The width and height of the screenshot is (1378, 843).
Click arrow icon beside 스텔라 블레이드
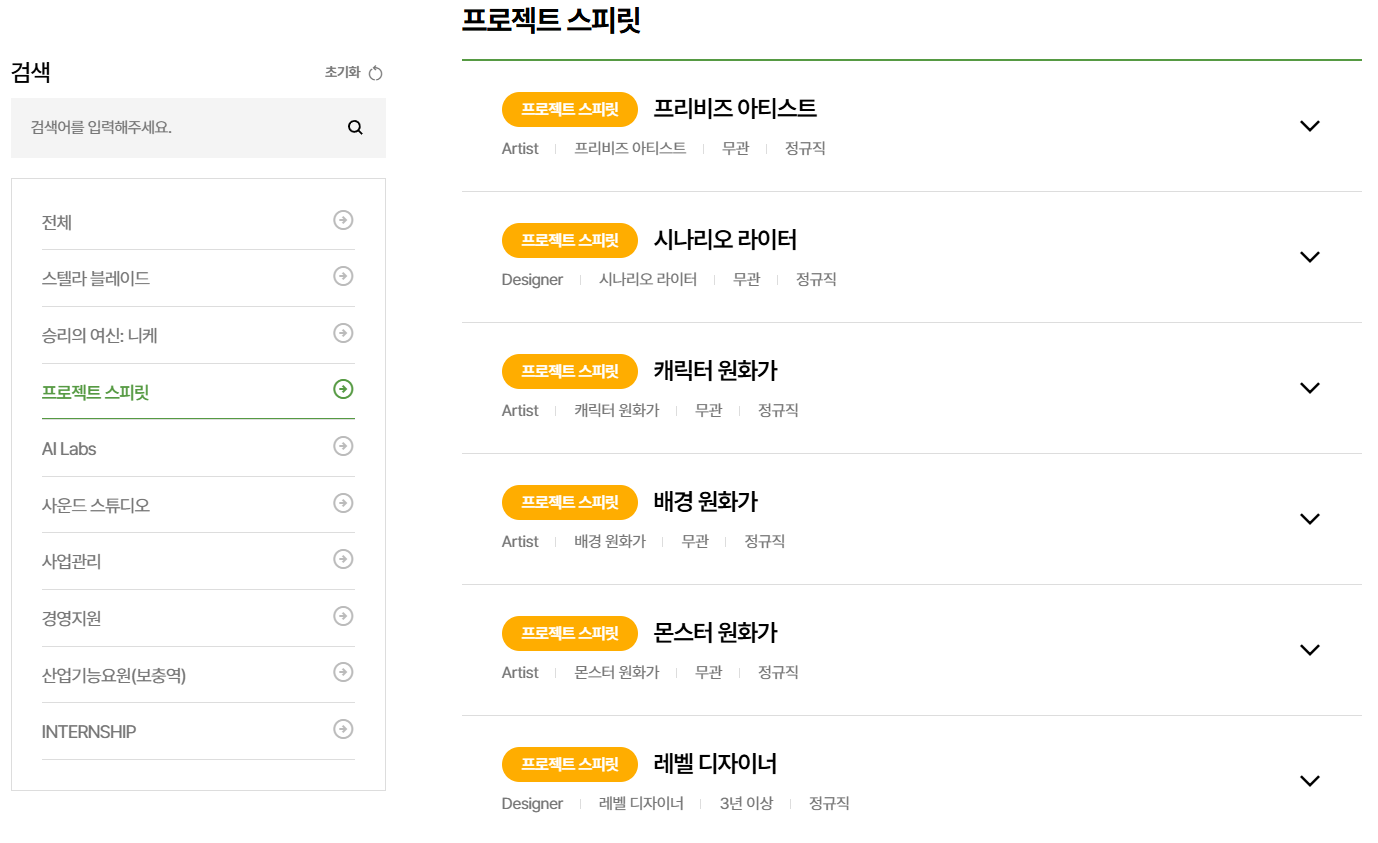pos(343,276)
